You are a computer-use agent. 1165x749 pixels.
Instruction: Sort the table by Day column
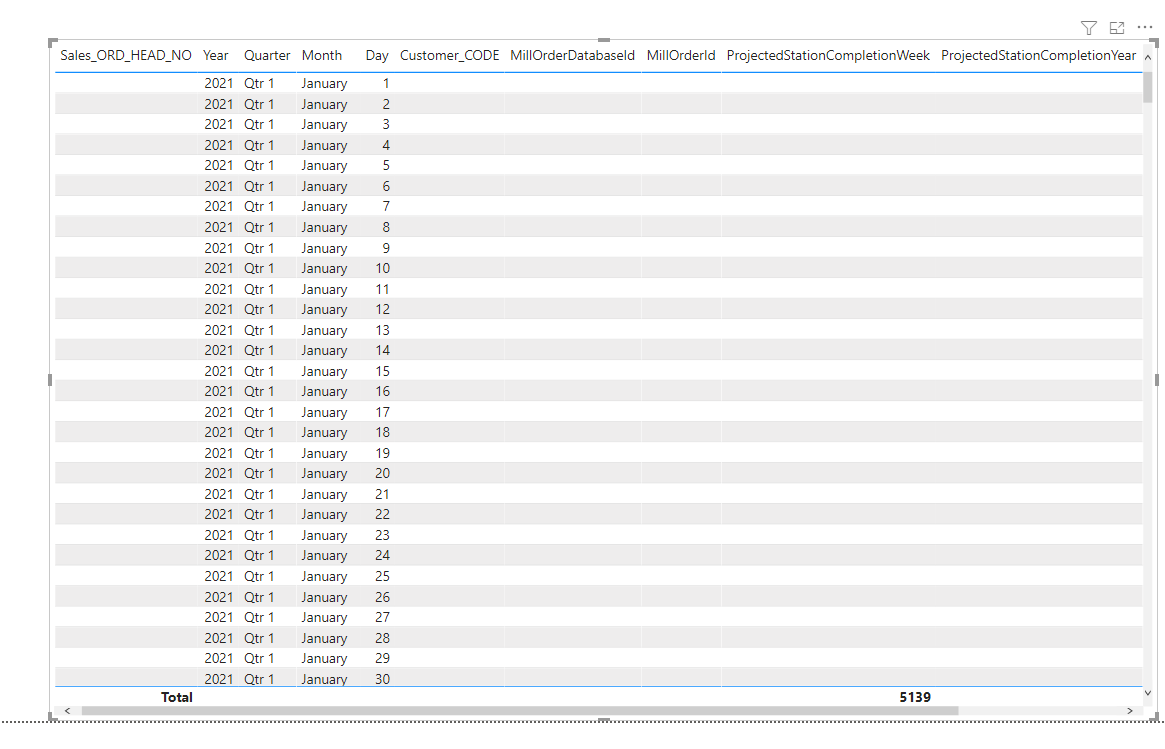[x=377, y=56]
